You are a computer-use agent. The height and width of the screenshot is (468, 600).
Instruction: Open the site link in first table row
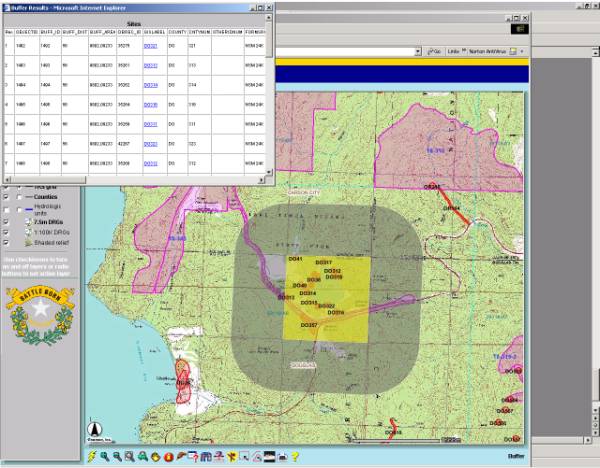(x=150, y=45)
